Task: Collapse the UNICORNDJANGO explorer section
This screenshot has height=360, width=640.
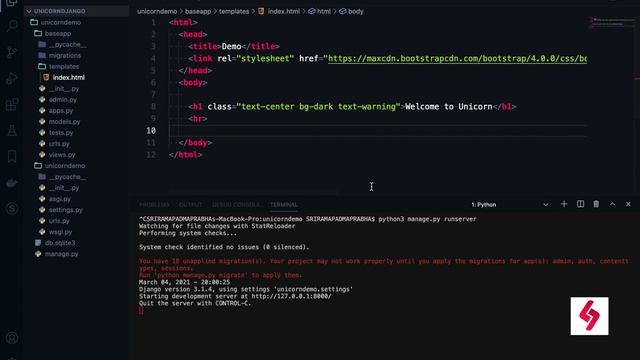Action: coord(76,11)
